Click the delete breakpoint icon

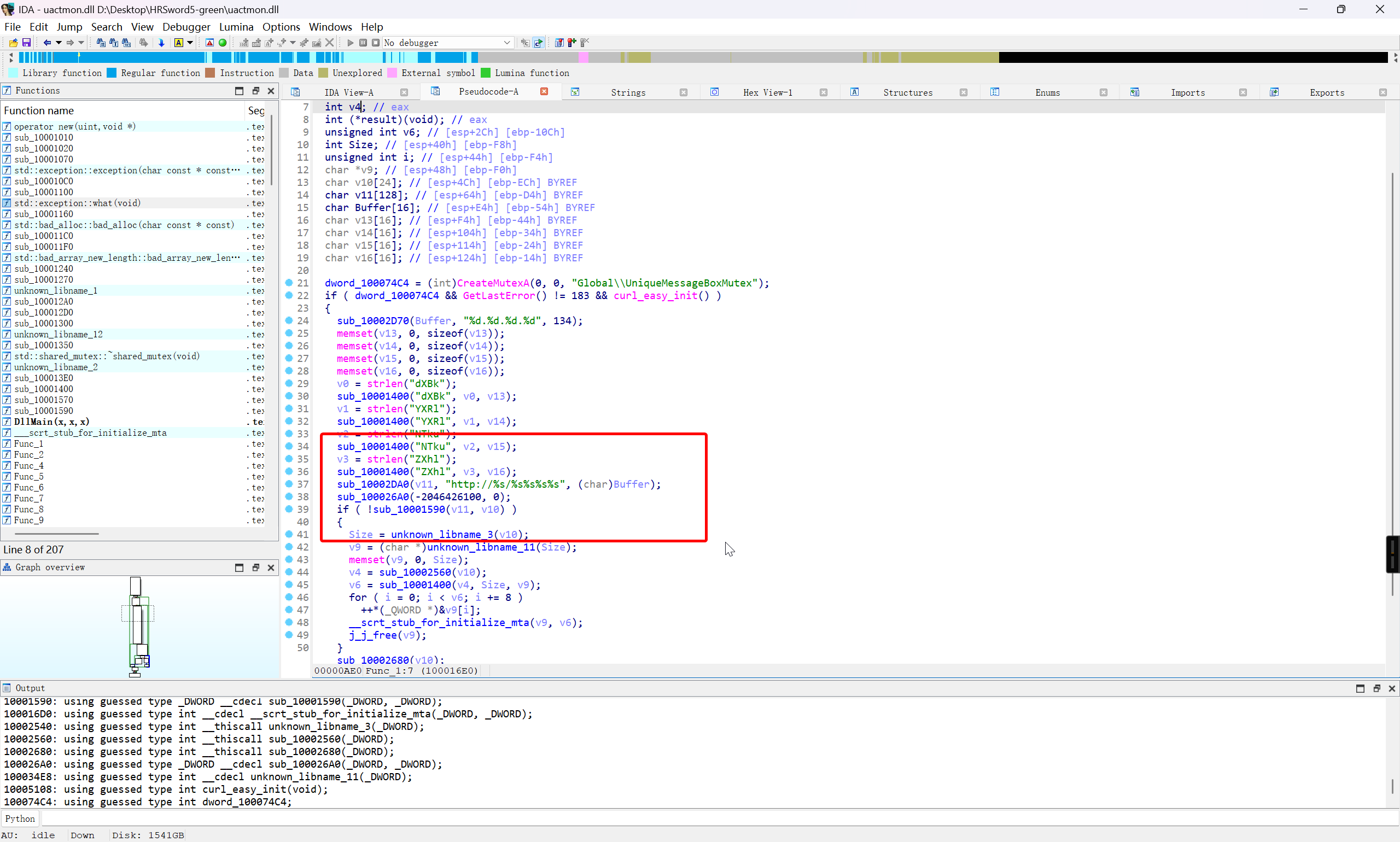click(x=585, y=43)
